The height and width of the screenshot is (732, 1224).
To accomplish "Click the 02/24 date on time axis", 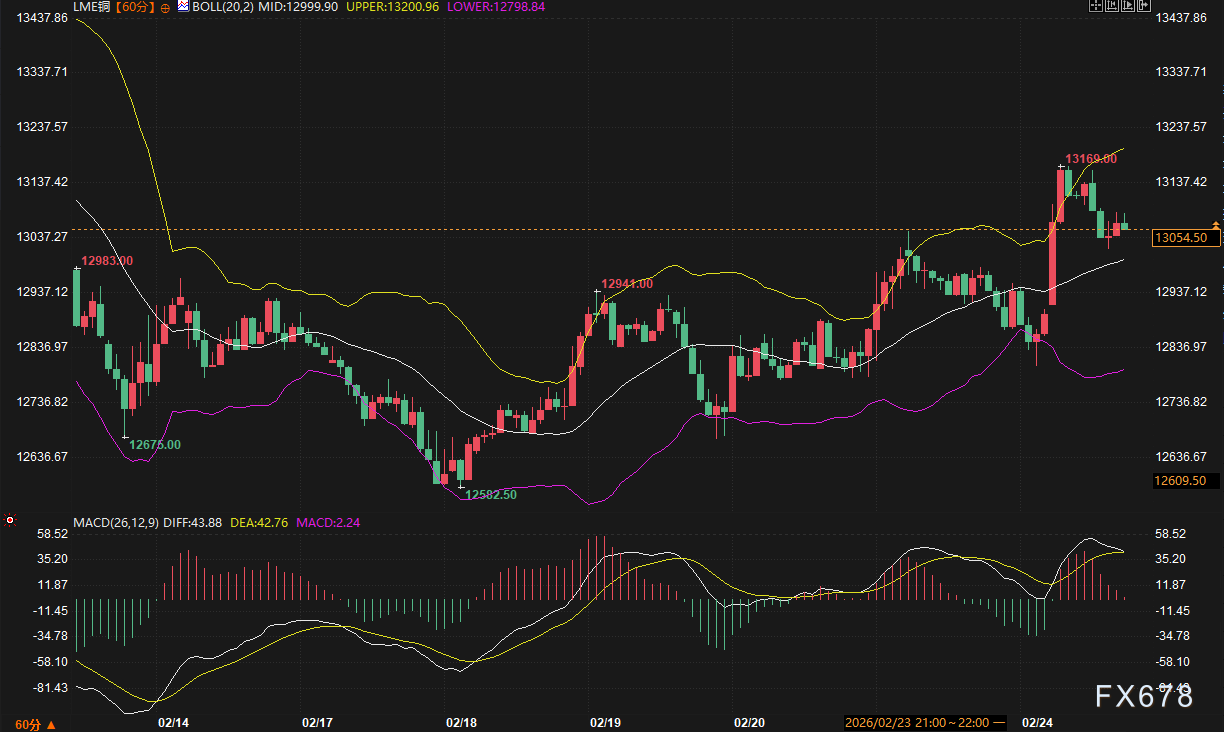I will (x=1037, y=722).
